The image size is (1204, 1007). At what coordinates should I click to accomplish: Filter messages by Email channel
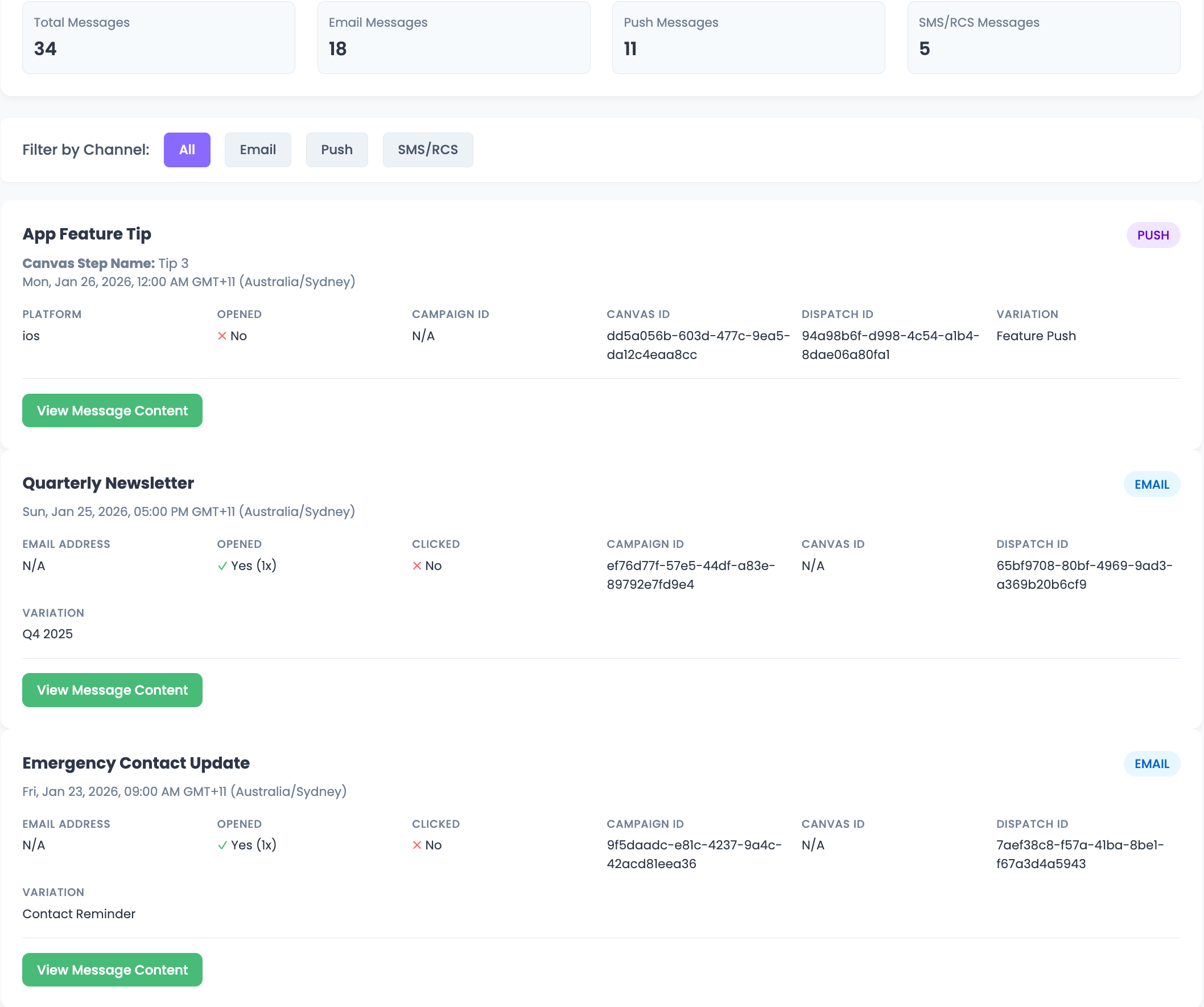[257, 150]
